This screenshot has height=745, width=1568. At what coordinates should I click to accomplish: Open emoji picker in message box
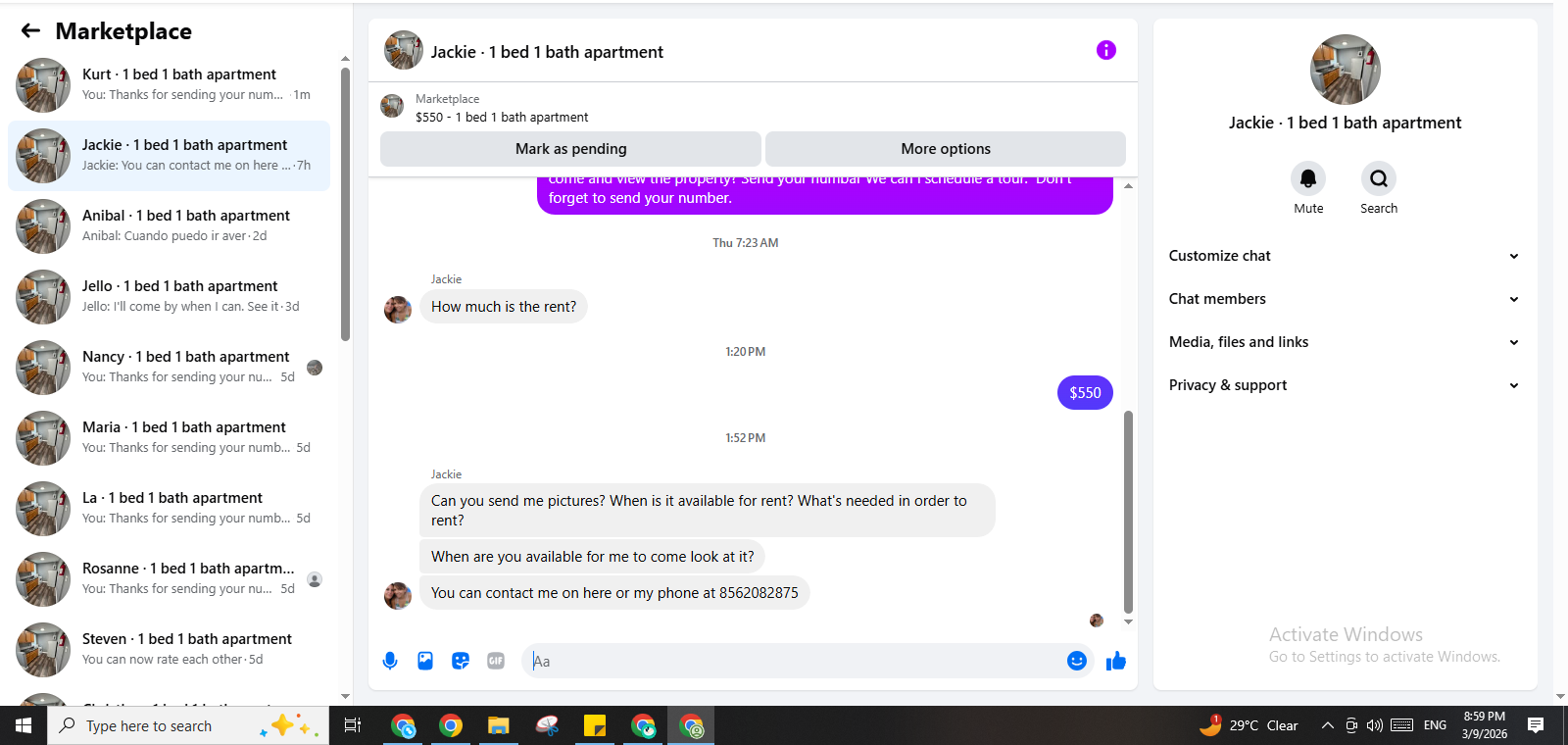(1077, 661)
